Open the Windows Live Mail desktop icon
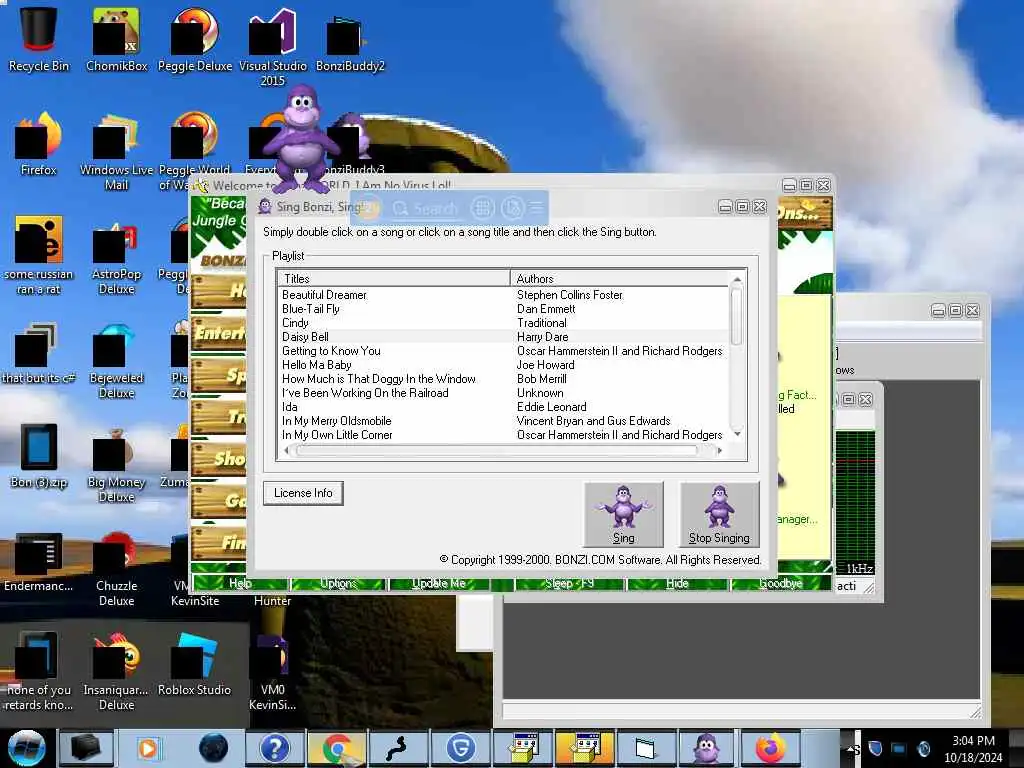The image size is (1024, 768). click(116, 152)
